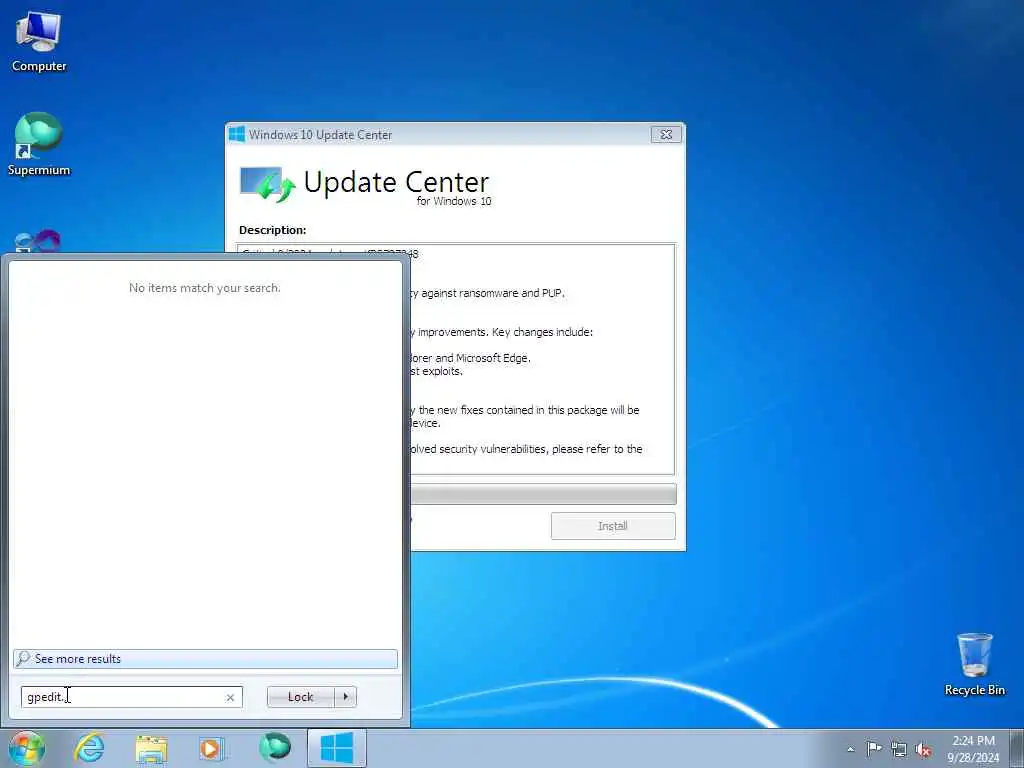Screen dimensions: 1024x768
Task: Open the Action Center flag icon
Action: click(x=874, y=749)
